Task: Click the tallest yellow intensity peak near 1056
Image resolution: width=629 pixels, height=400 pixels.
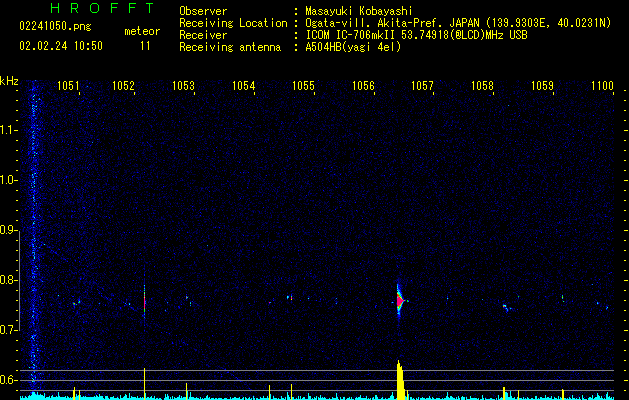Action: tap(400, 380)
